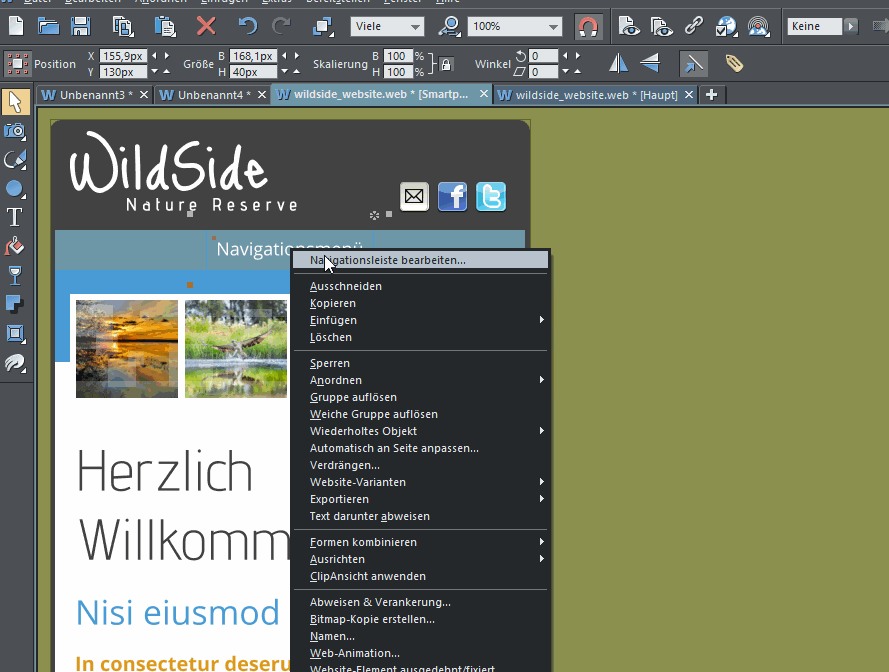This screenshot has height=672, width=889.
Task: Close the Unbenannt4 tab
Action: click(262, 95)
